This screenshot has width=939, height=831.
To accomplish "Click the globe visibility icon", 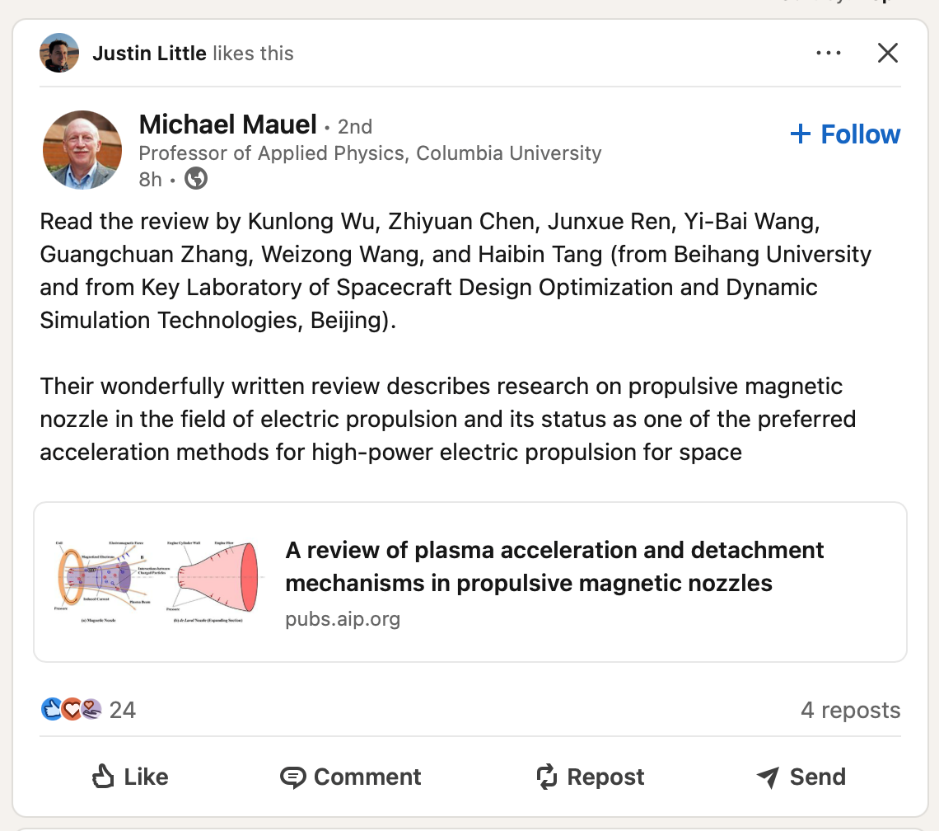I will click(196, 179).
